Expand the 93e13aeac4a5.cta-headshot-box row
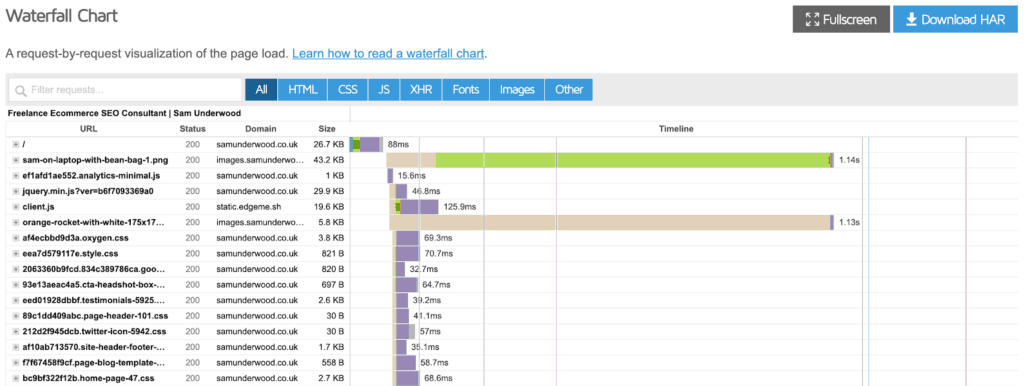 pyautogui.click(x=16, y=284)
